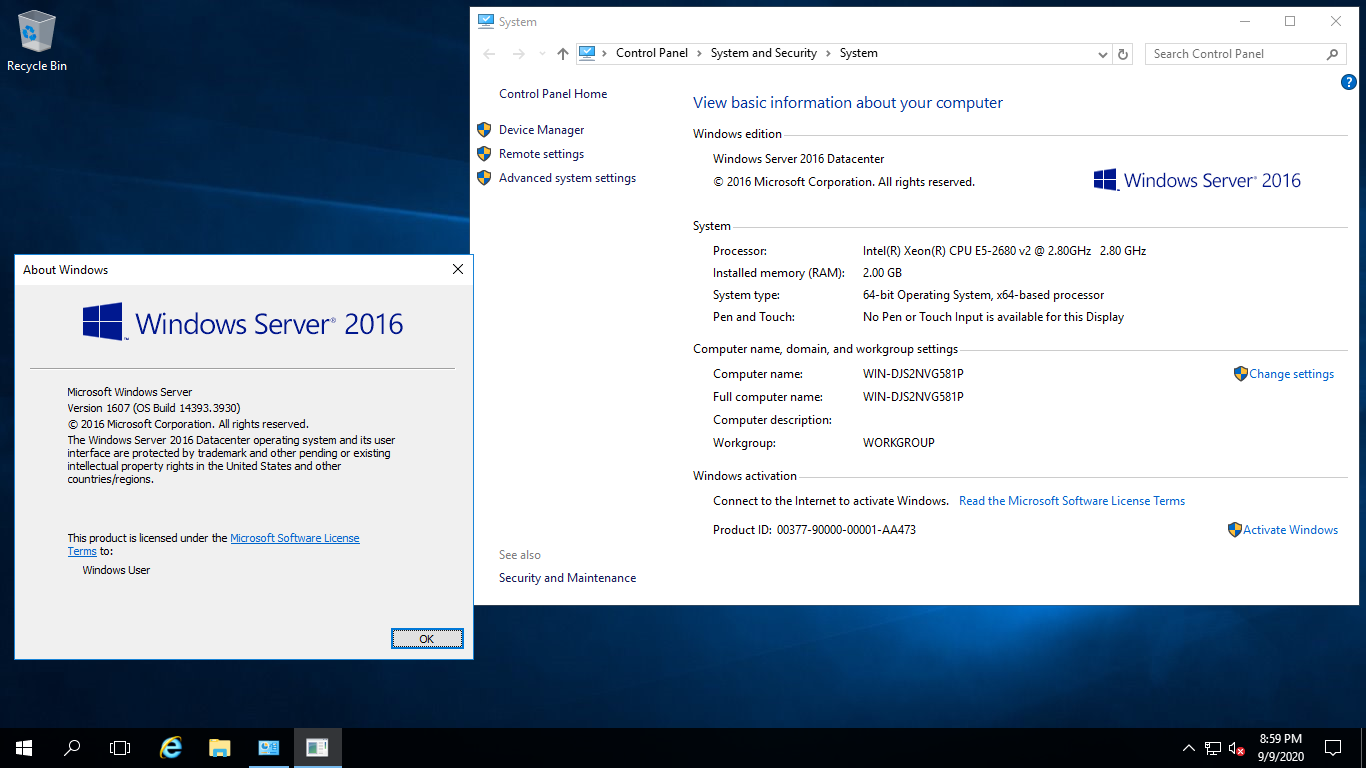Open the Action Center notifications icon
This screenshot has width=1366, height=768.
pyautogui.click(x=1333, y=747)
